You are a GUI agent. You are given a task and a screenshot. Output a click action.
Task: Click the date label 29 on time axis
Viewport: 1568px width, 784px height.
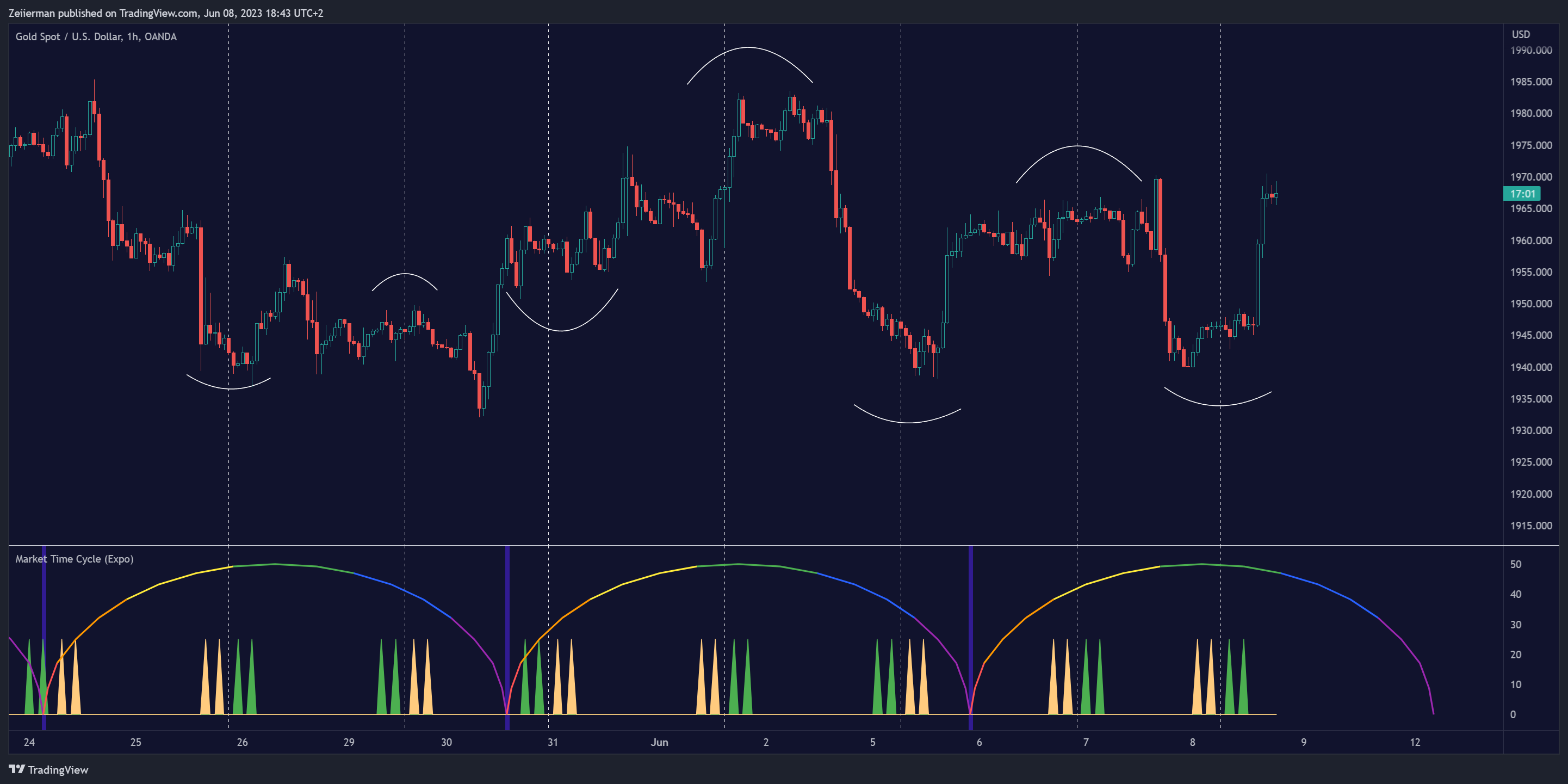point(349,742)
